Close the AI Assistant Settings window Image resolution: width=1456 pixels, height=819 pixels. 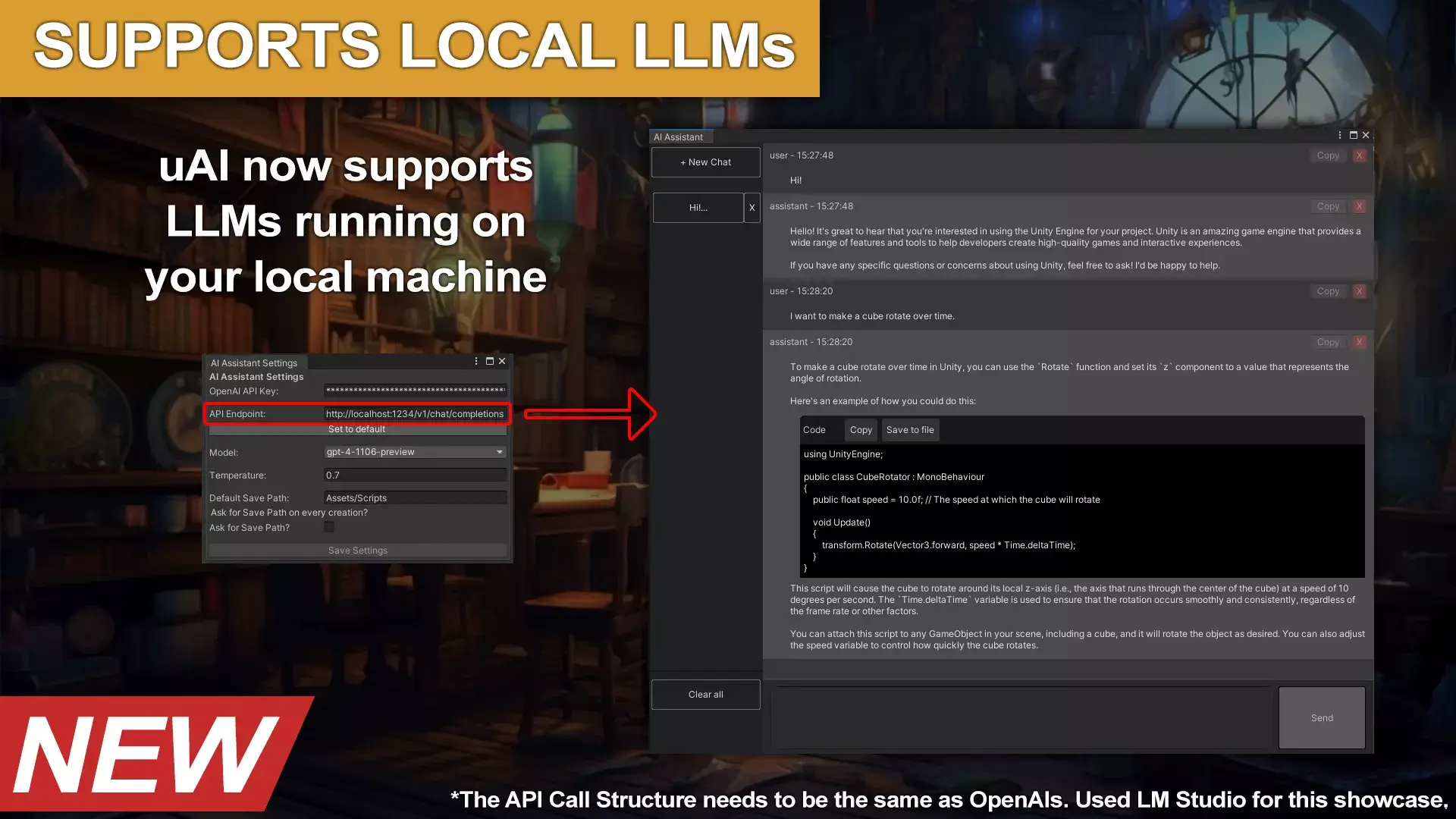(502, 361)
